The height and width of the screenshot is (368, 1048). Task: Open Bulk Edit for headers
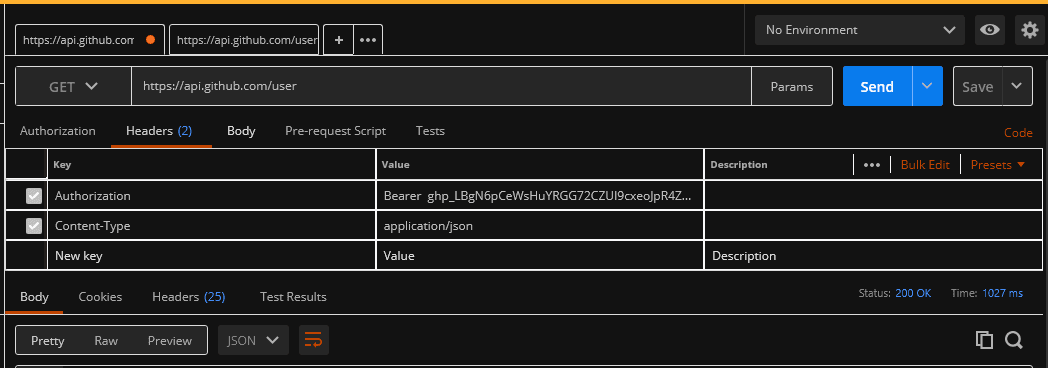[x=925, y=165]
